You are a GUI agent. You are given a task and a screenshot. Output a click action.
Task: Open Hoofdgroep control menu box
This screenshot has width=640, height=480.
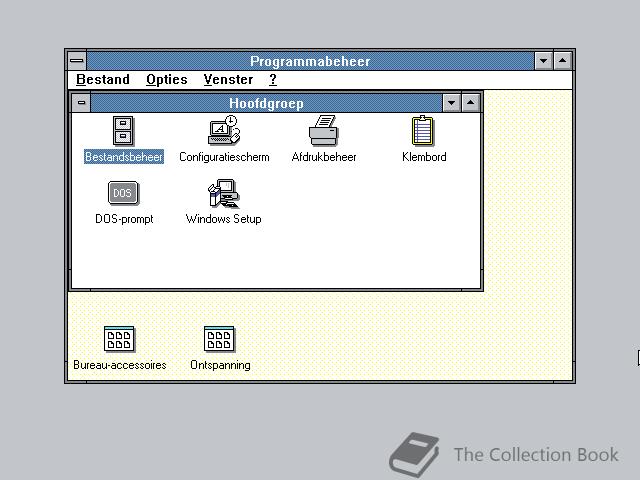click(x=81, y=103)
